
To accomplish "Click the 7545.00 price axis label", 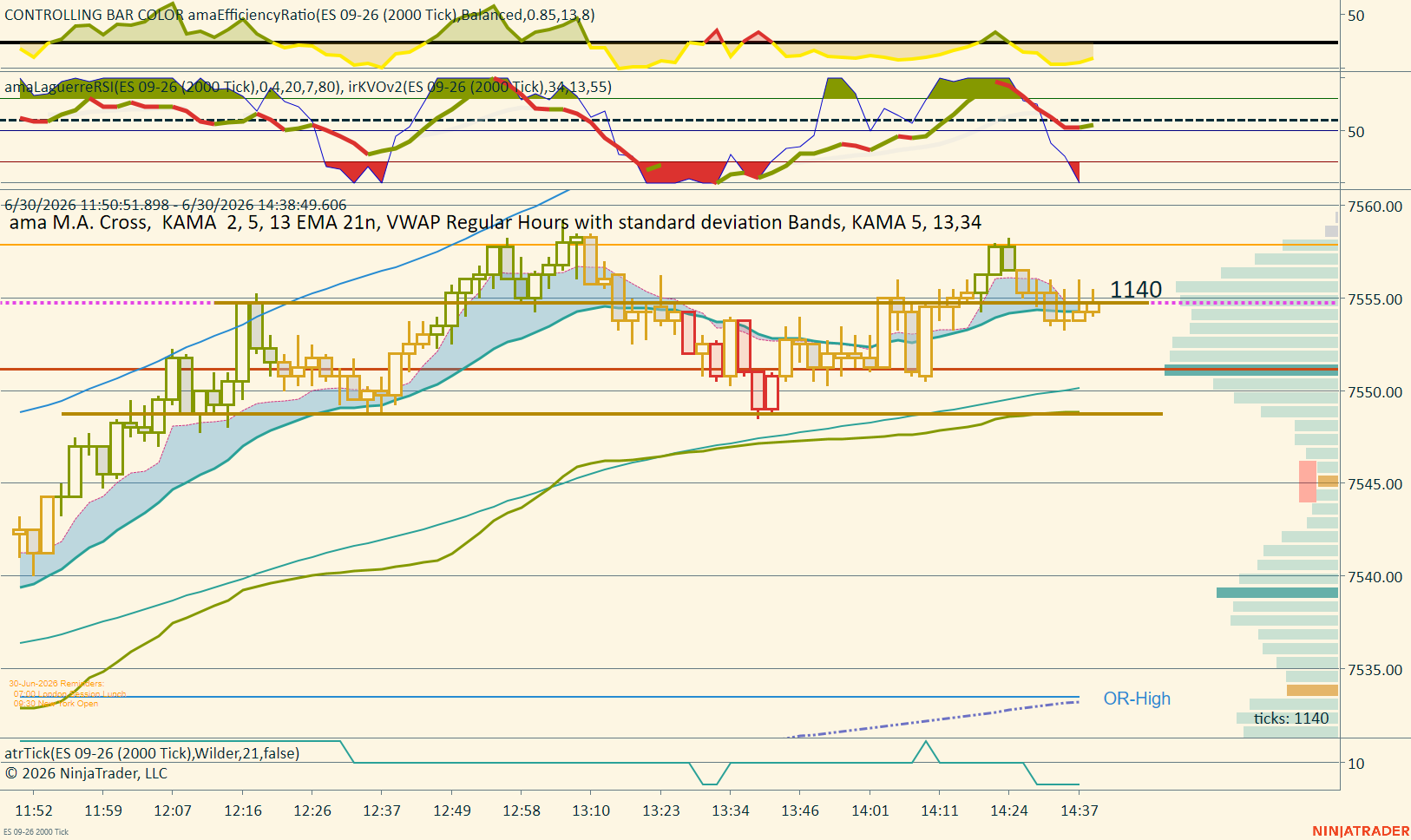I will pyautogui.click(x=1375, y=484).
